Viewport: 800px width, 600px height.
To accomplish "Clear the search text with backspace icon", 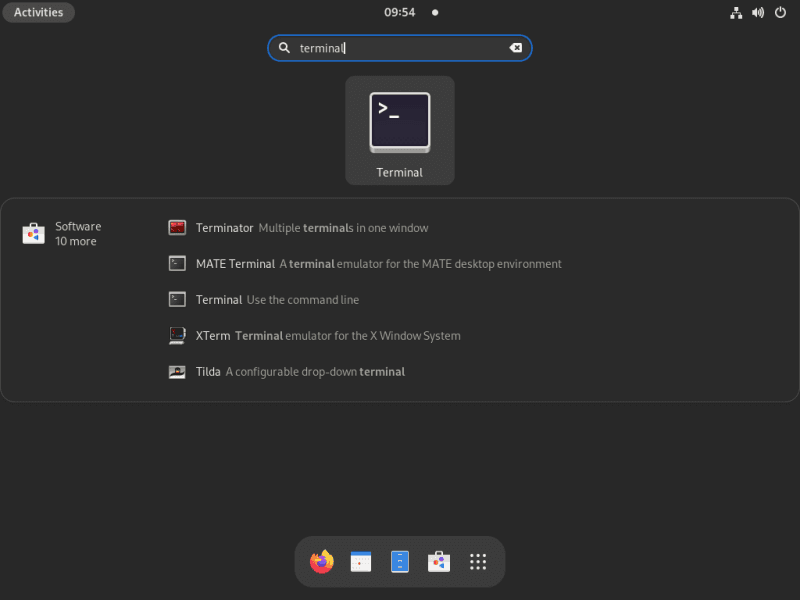I will tap(516, 48).
